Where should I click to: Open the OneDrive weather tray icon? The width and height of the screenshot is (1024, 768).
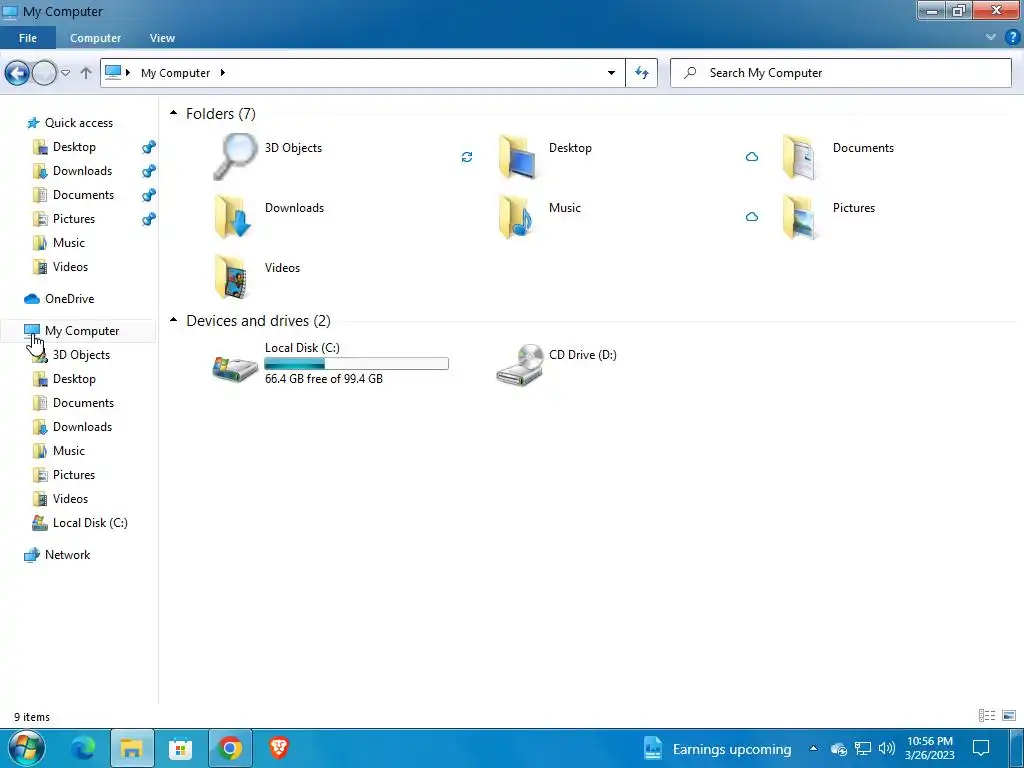coord(839,748)
